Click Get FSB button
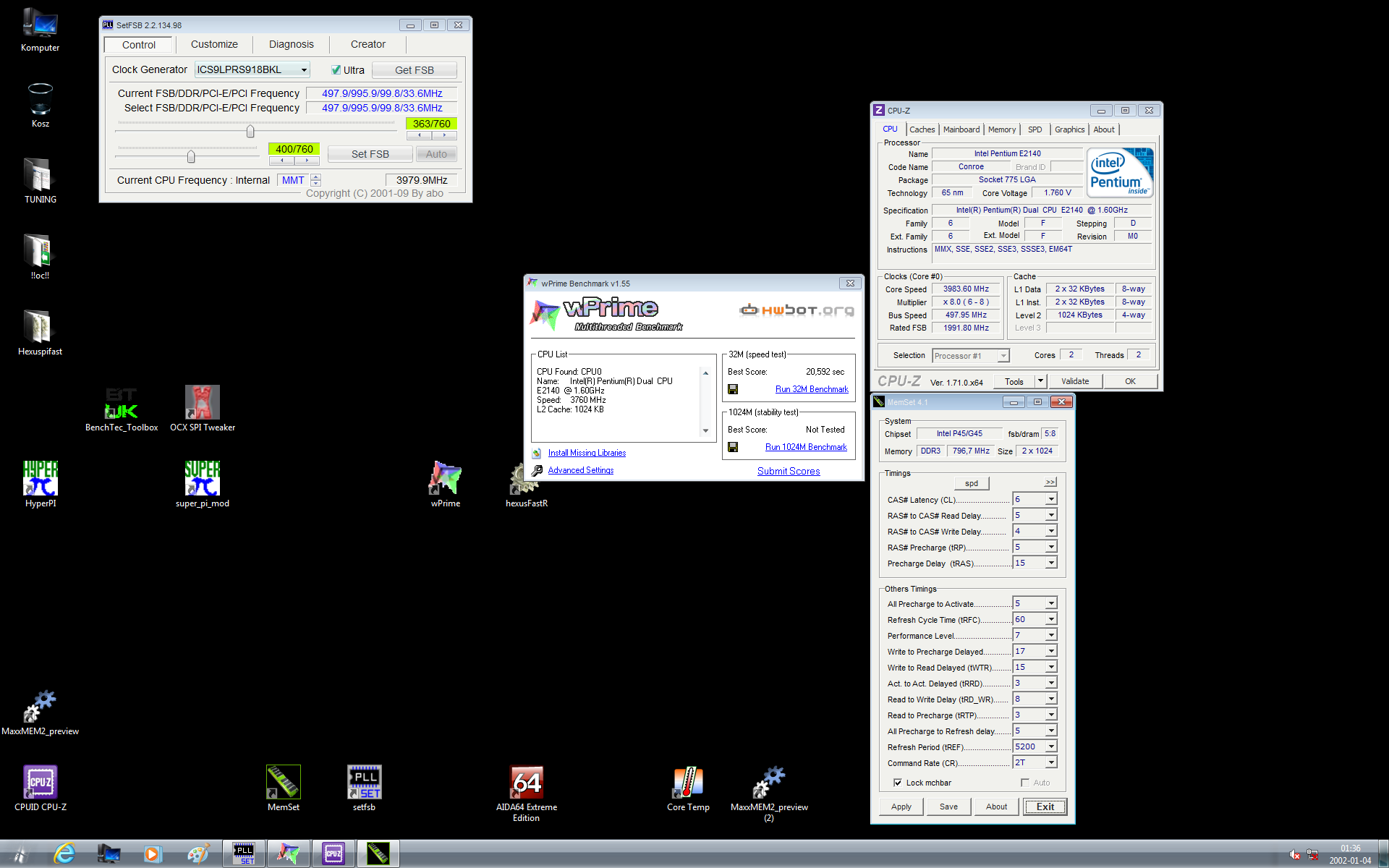This screenshot has width=1389, height=868. coord(415,70)
